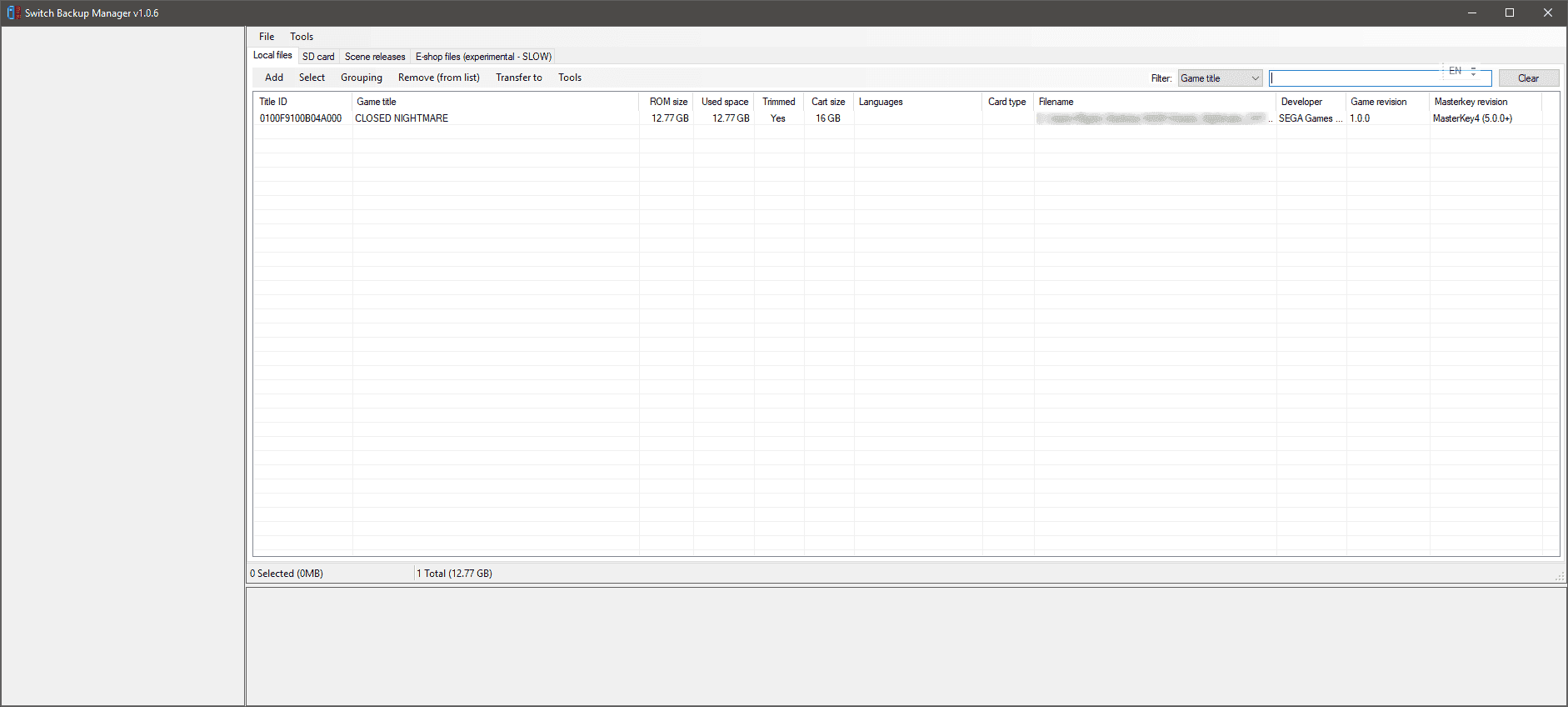Maximize the Switch Backup Manager window
The image size is (1568, 707).
click(x=1510, y=13)
